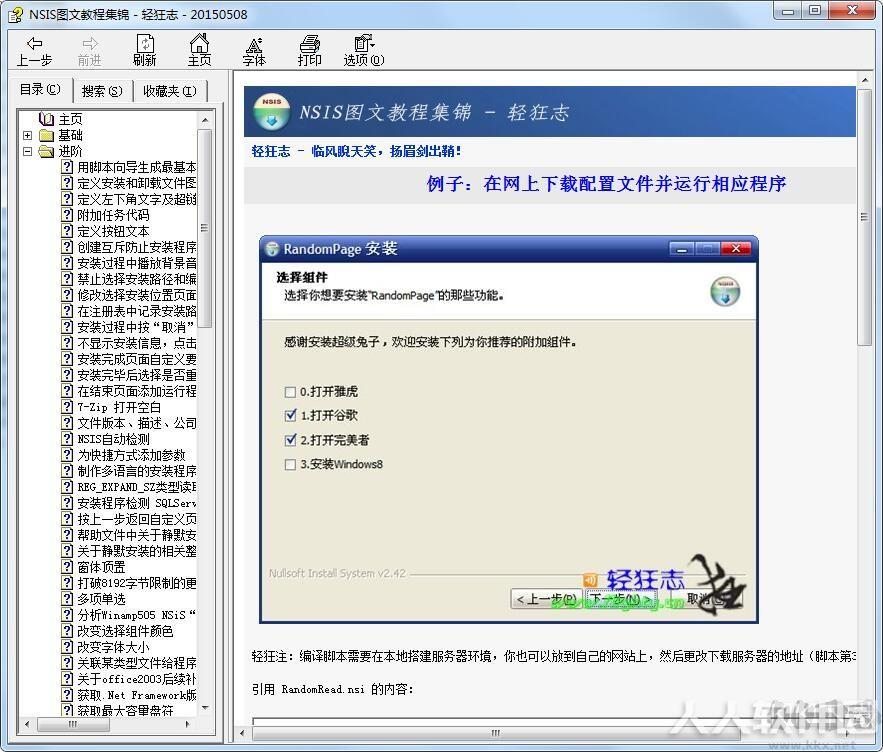
Task: Click page icon beside 改变字体大小
Action: coord(68,647)
